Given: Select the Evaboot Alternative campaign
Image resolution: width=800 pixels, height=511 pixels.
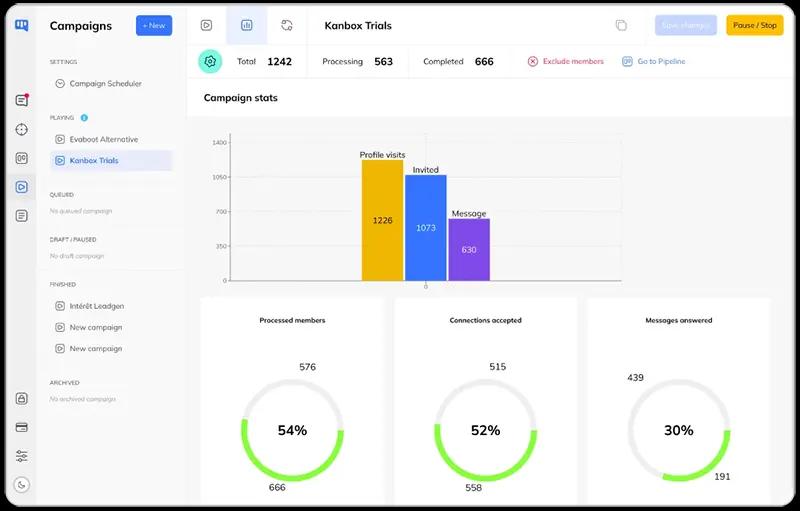Looking at the screenshot, I should click(104, 139).
